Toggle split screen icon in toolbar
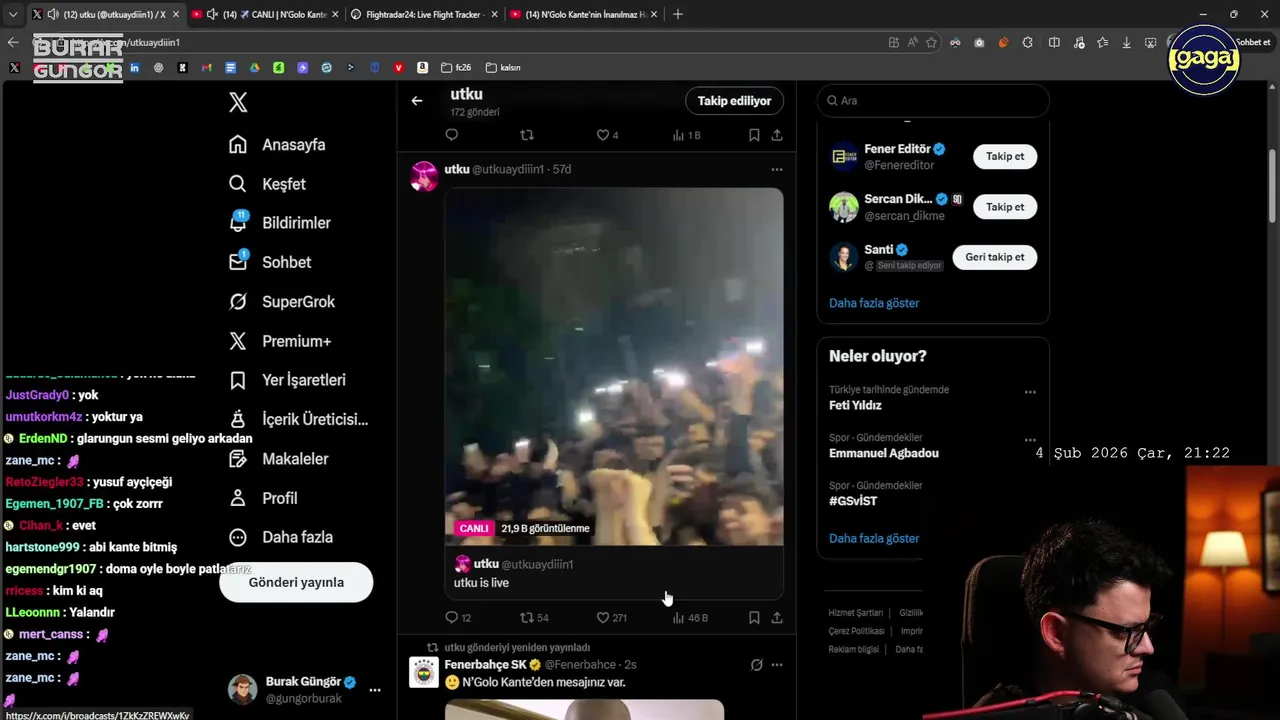 1054,42
